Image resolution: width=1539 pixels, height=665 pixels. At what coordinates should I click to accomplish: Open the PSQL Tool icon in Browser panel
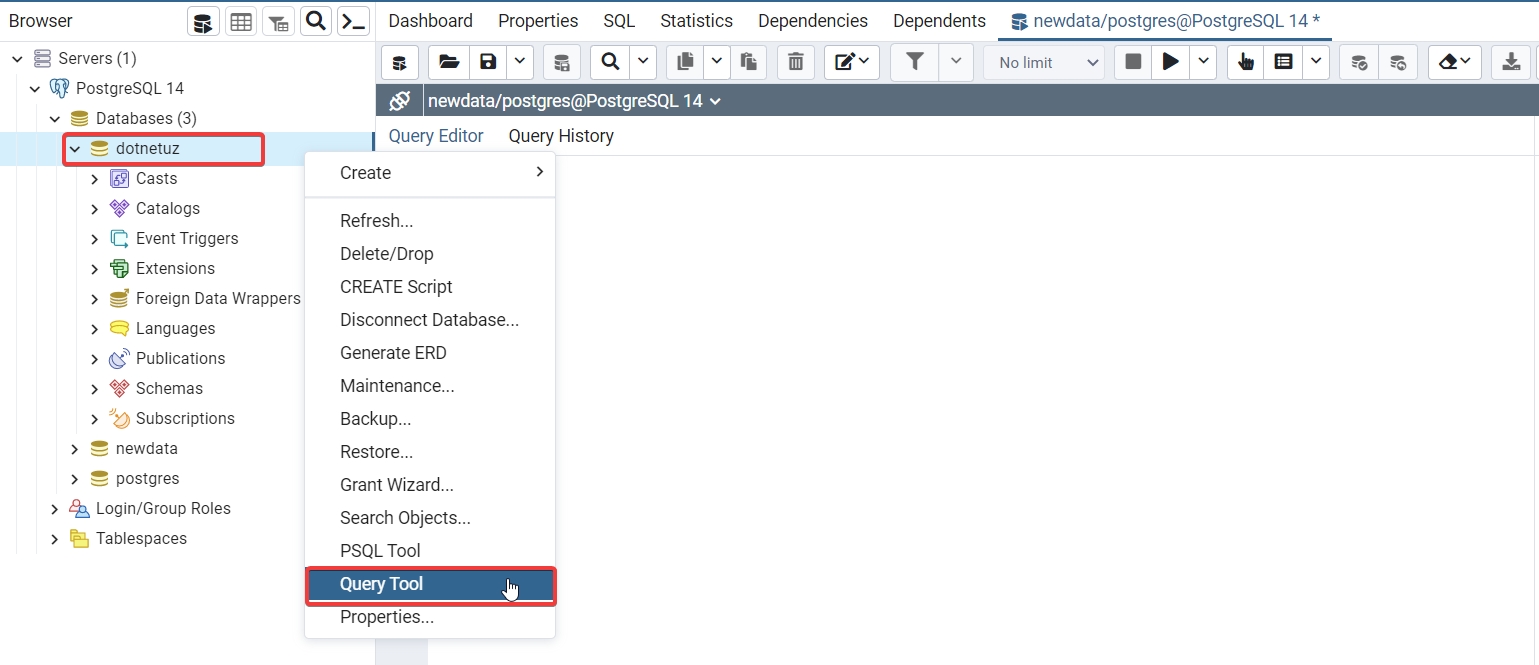click(352, 21)
